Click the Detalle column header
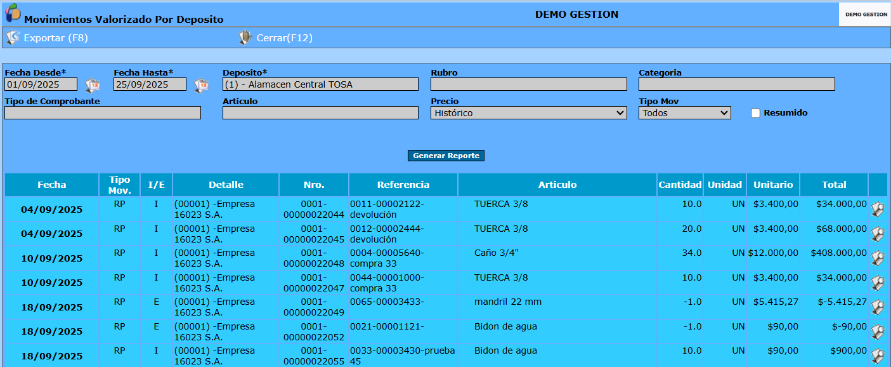Viewport: 891px width, 367px height. coord(226,185)
